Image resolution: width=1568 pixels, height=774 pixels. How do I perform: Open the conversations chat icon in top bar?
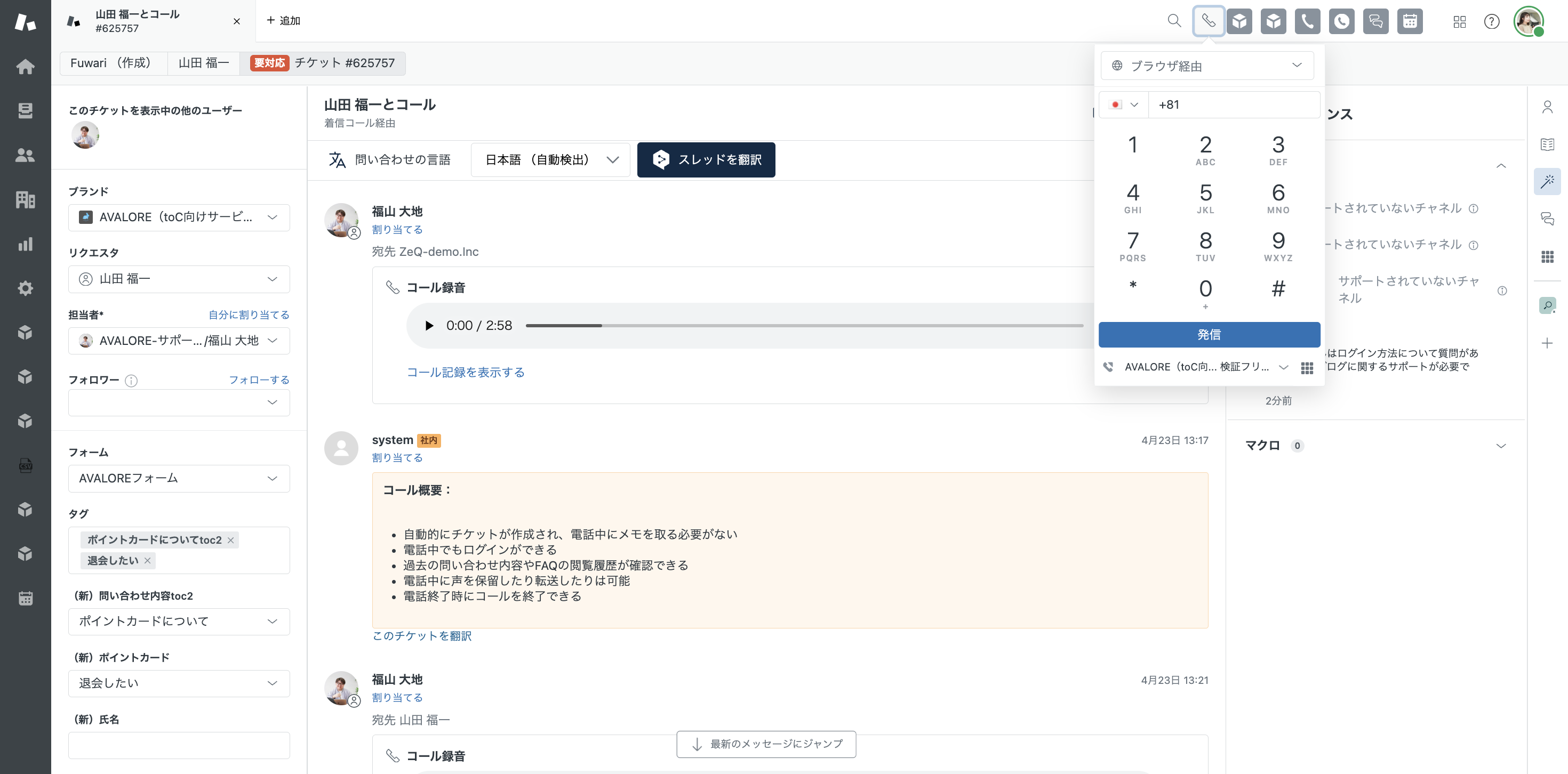coord(1375,21)
